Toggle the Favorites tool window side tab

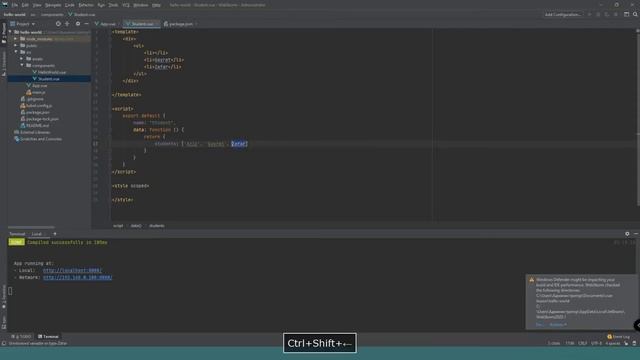(x=4, y=297)
